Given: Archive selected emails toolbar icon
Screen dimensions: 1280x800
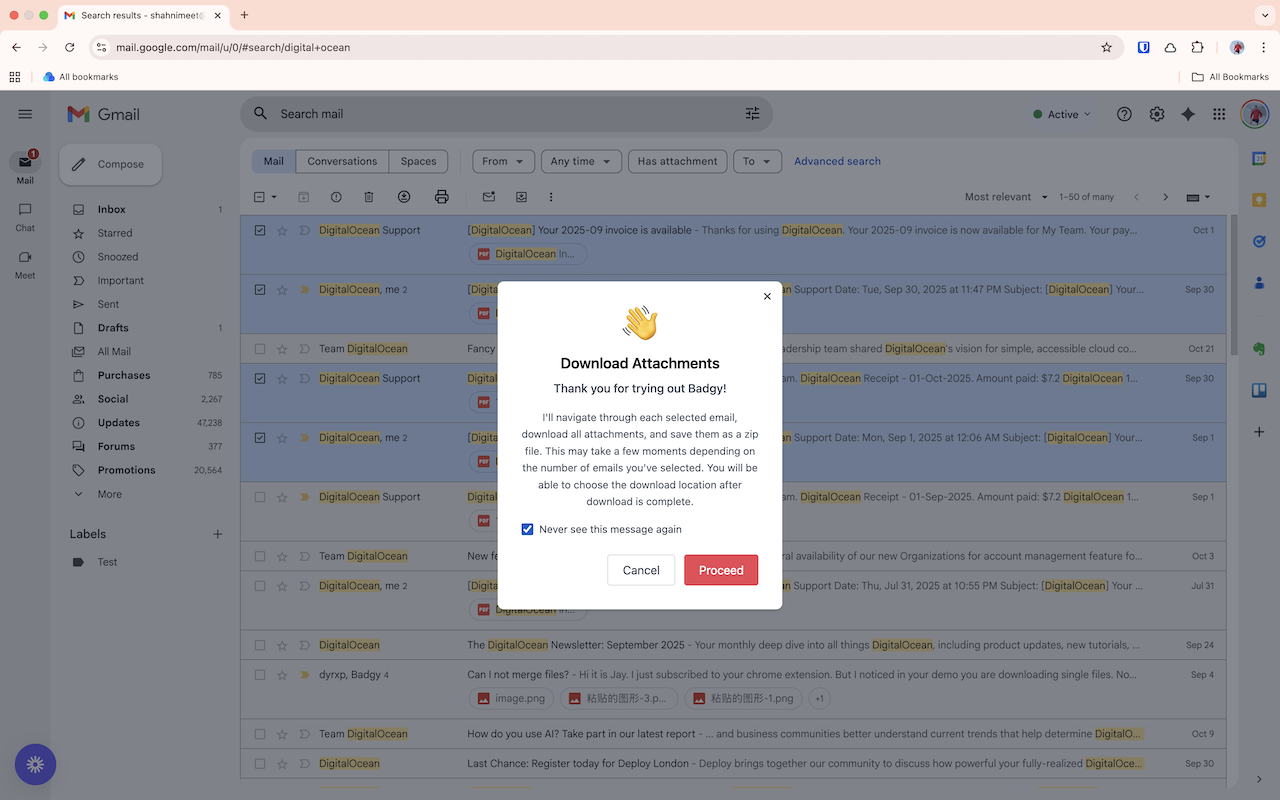Looking at the screenshot, I should pyautogui.click(x=304, y=197).
